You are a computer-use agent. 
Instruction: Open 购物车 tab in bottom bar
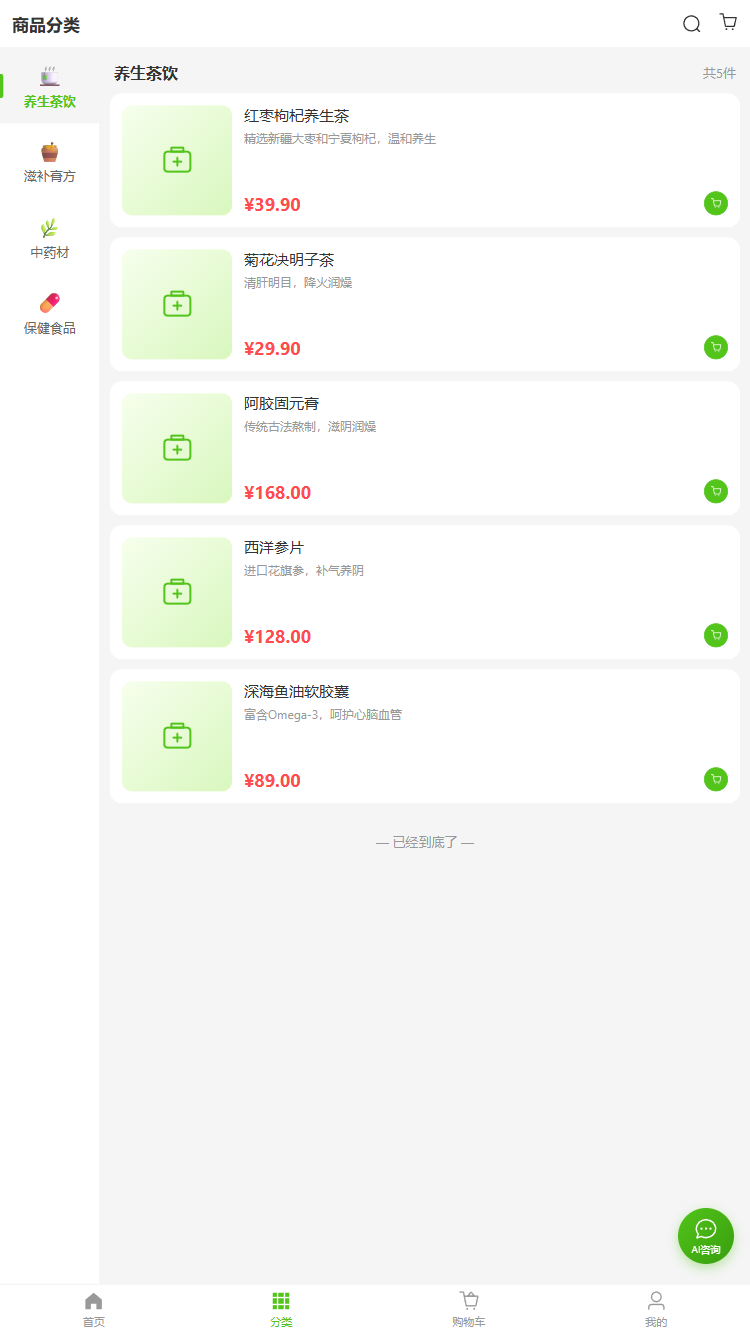click(x=468, y=1309)
